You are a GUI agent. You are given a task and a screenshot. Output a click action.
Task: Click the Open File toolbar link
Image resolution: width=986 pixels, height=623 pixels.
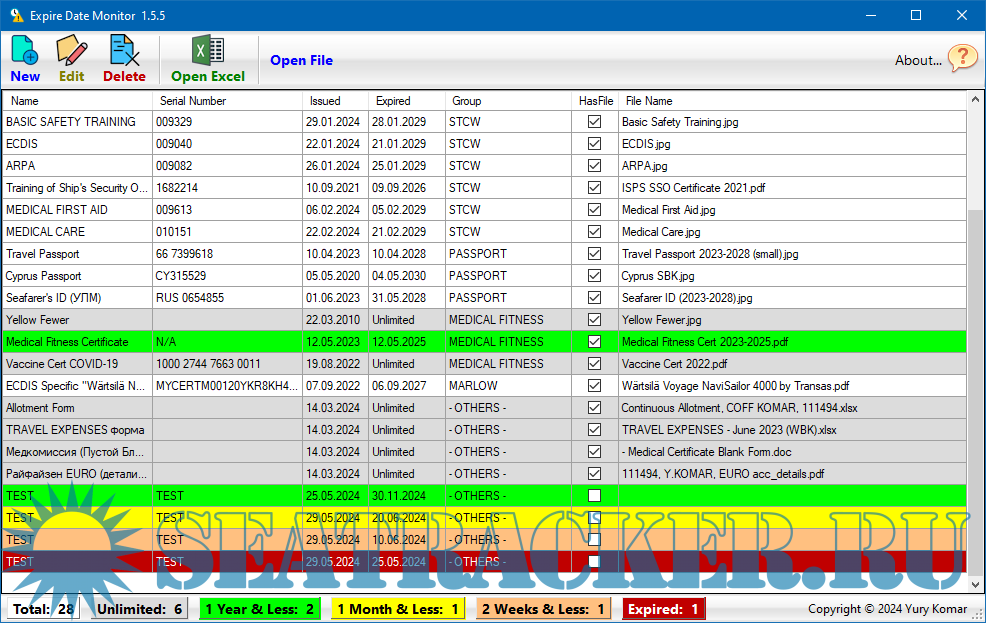[301, 61]
